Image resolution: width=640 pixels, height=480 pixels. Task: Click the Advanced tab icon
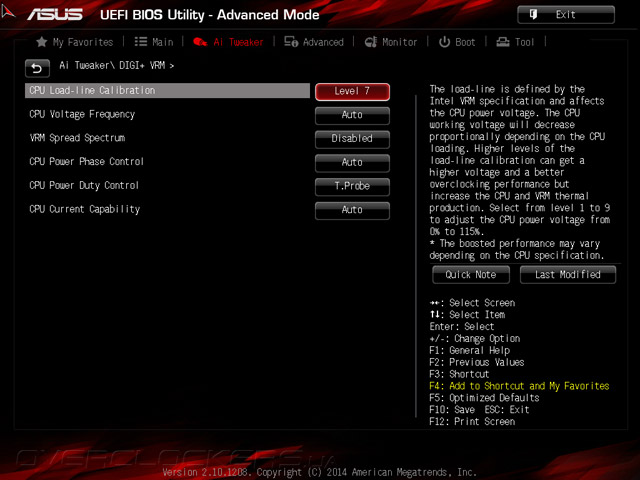coord(291,42)
